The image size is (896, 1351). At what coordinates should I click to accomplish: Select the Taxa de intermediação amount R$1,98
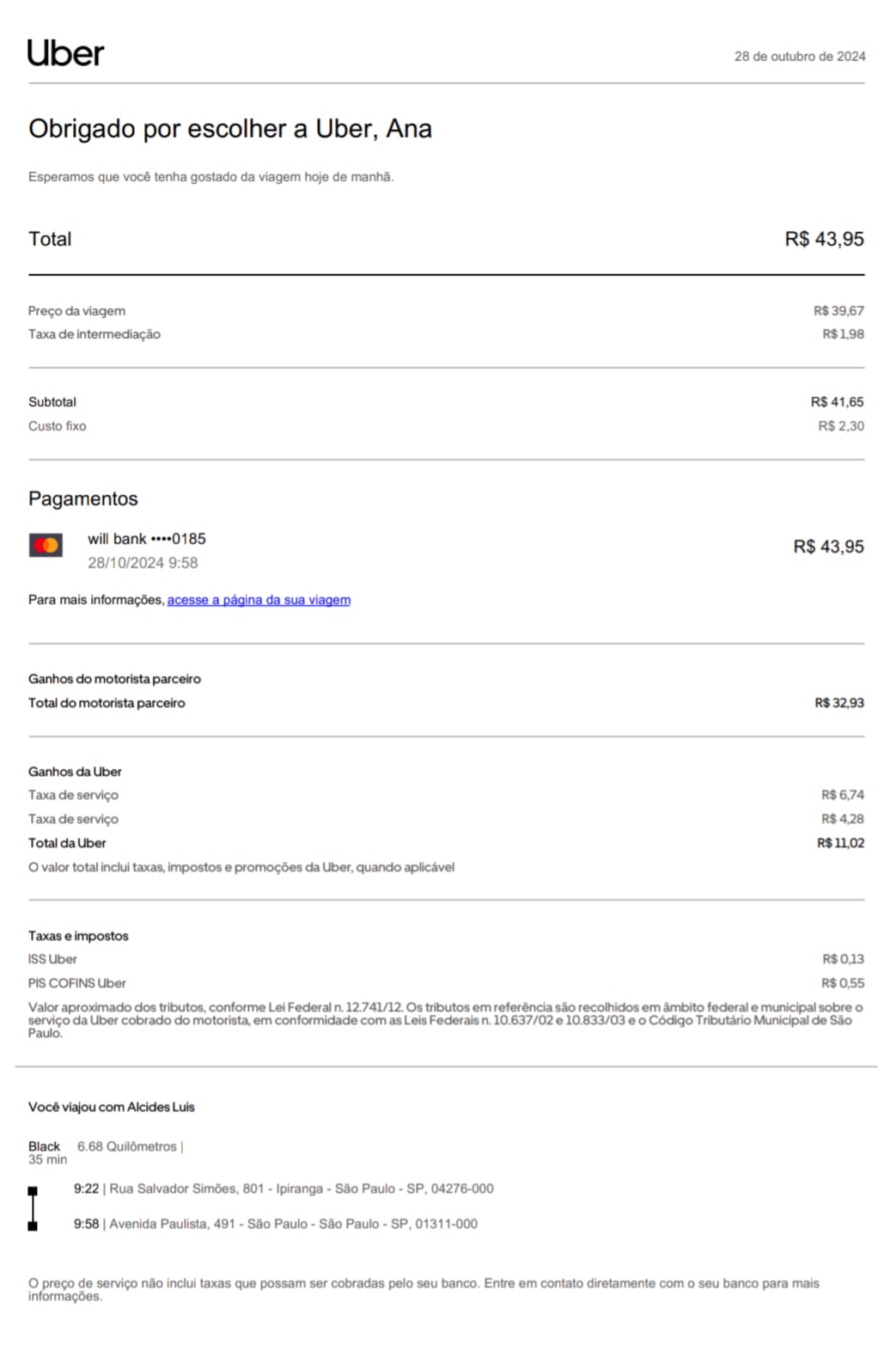click(843, 334)
